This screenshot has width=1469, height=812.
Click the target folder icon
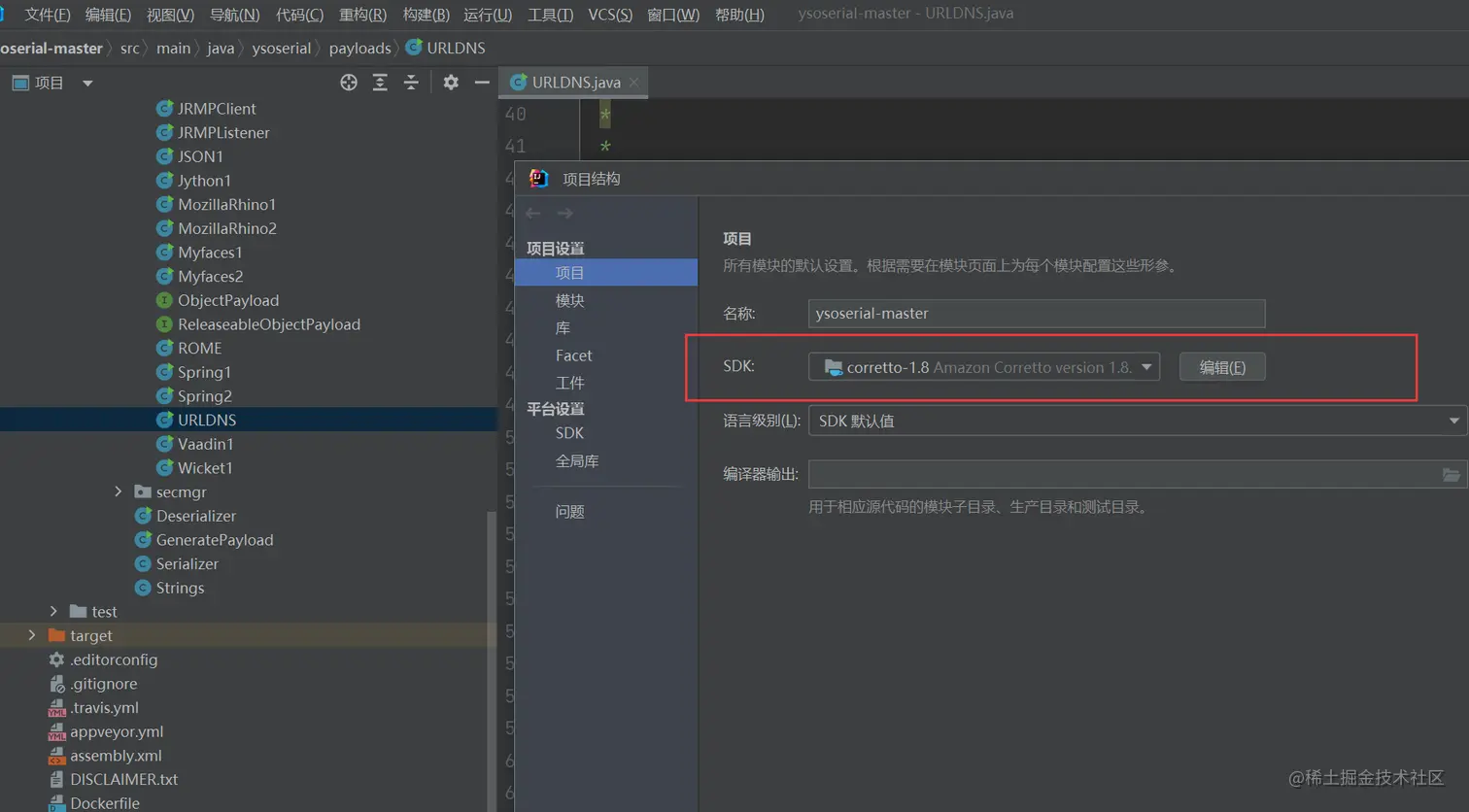pos(56,635)
